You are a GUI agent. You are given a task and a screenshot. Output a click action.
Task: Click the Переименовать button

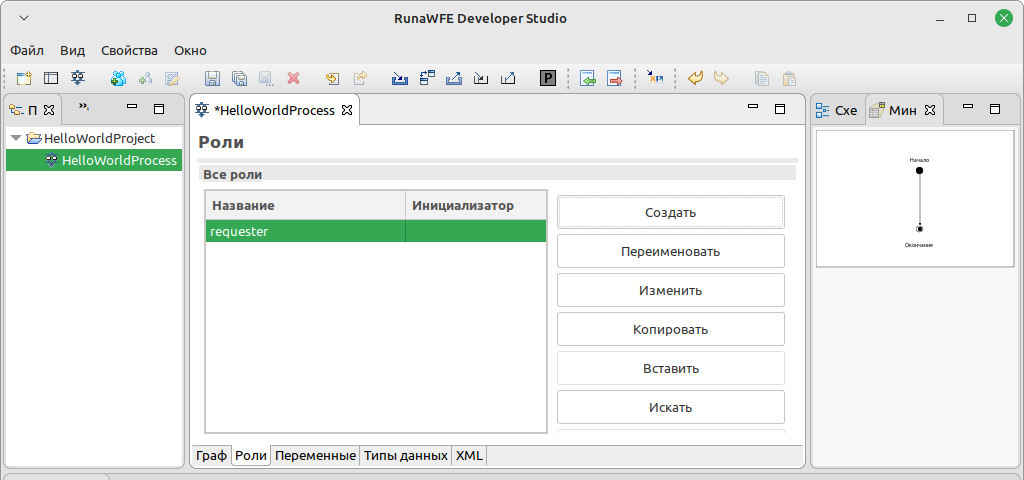tap(671, 251)
